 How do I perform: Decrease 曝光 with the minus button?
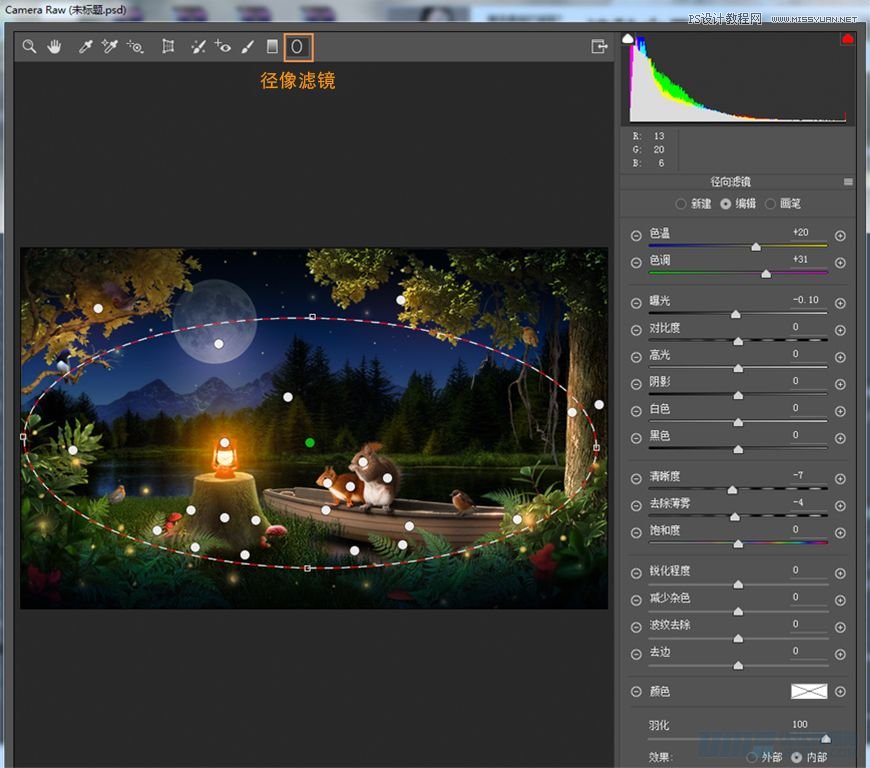point(636,303)
